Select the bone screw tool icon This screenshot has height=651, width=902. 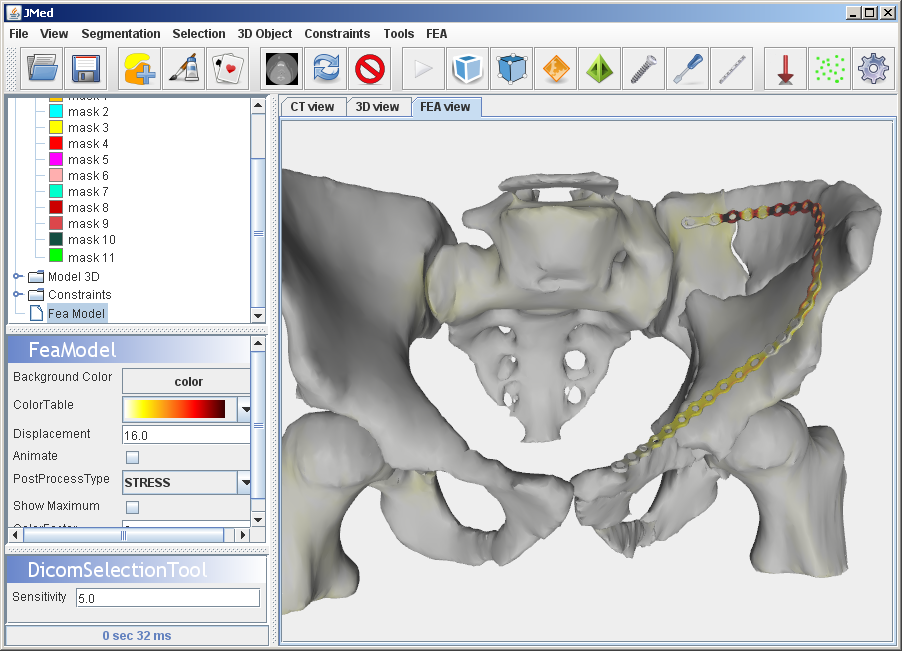coord(643,69)
